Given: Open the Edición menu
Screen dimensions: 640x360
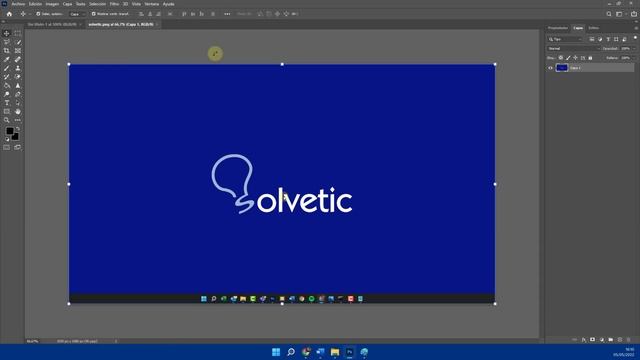Looking at the screenshot, I should click(35, 4).
